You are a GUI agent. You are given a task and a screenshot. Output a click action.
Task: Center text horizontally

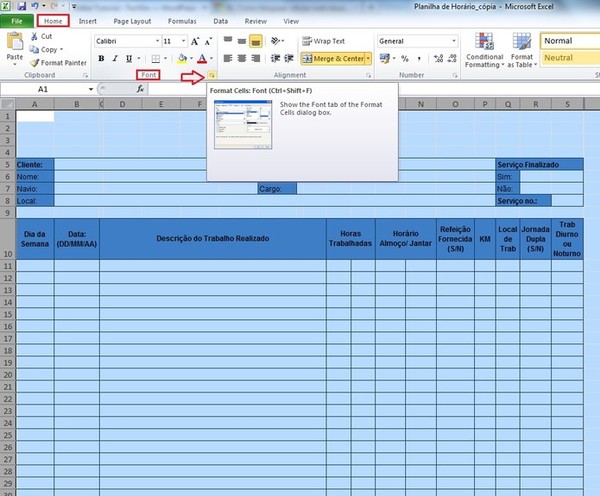click(x=241, y=58)
